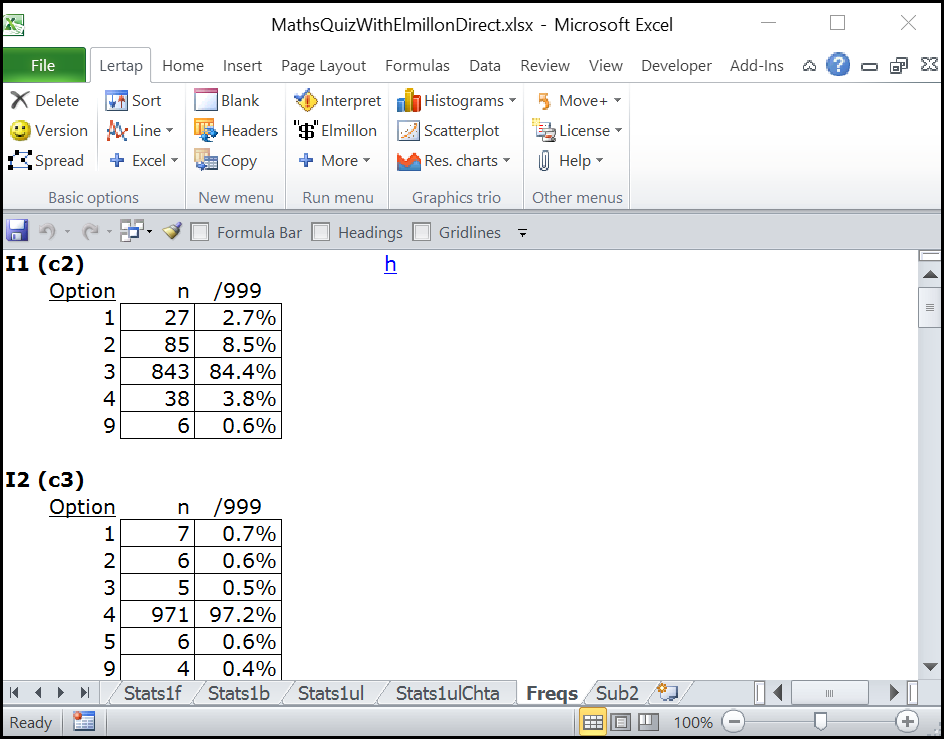
Task: Click the Copy icon in New menu
Action: tap(205, 160)
